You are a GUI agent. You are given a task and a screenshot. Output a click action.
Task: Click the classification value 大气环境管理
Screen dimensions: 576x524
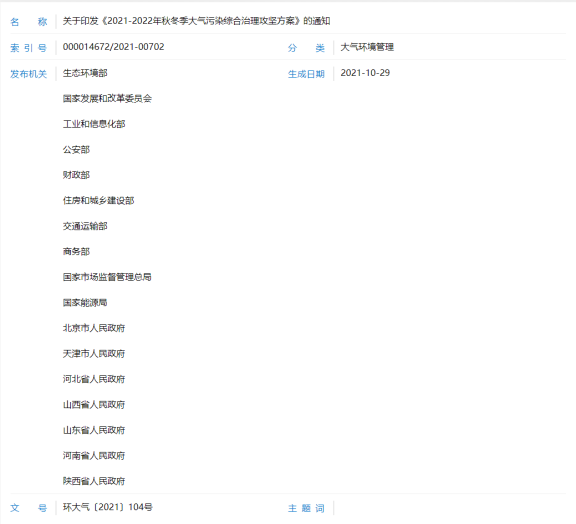(367, 47)
